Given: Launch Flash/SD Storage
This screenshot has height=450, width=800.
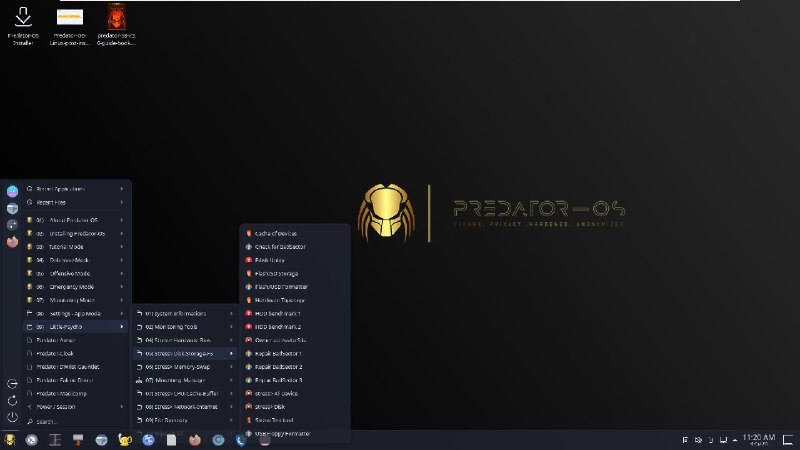Looking at the screenshot, I should (x=295, y=273).
